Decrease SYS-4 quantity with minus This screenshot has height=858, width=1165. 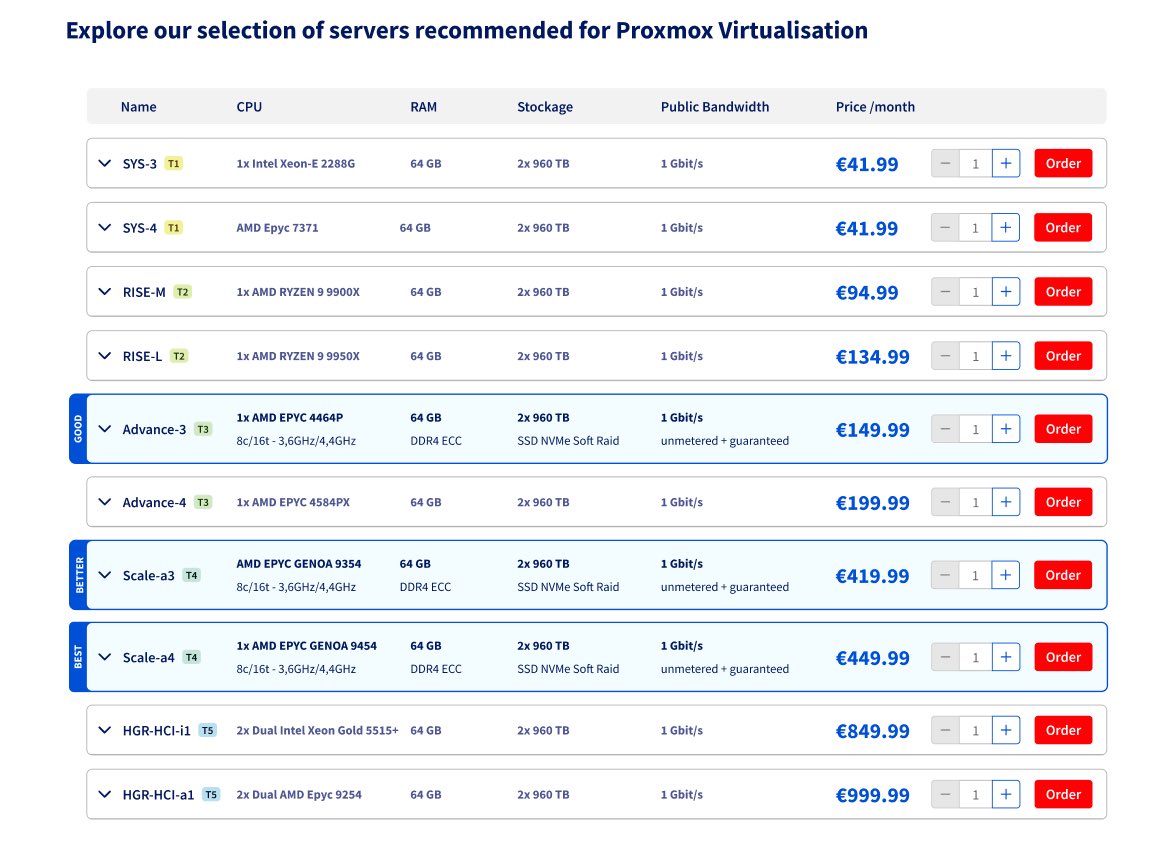(x=945, y=227)
